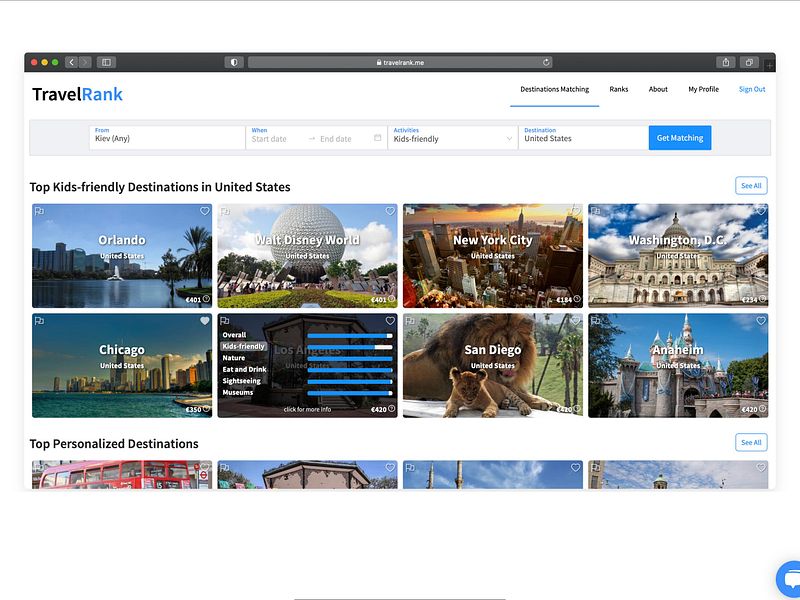Open the San Diego destination card
Image resolution: width=800 pixels, height=600 pixels.
point(493,365)
